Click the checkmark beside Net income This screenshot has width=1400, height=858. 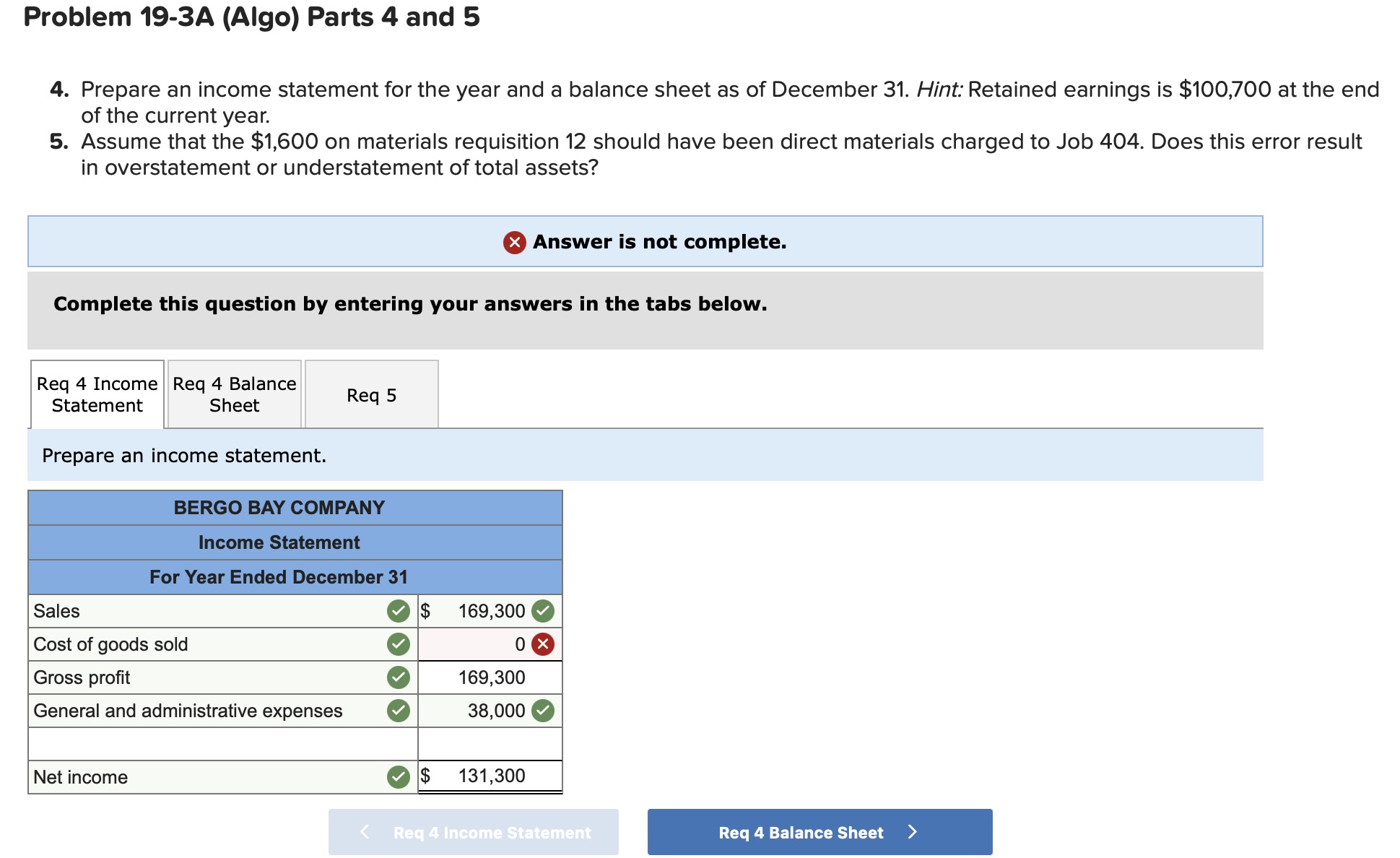point(399,777)
